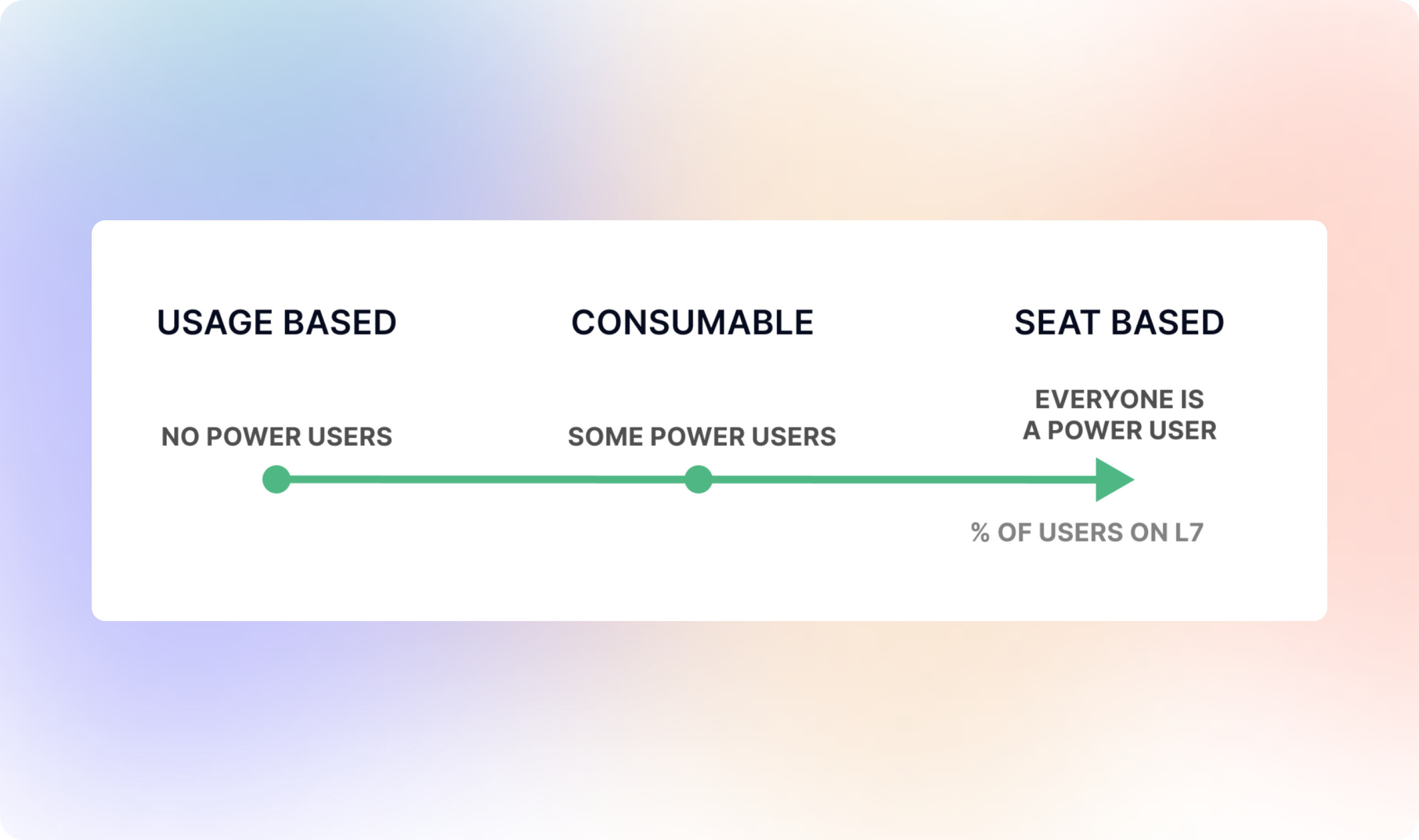Click the green line between middle dot and arrowhead
The image size is (1419, 840).
tap(904, 479)
